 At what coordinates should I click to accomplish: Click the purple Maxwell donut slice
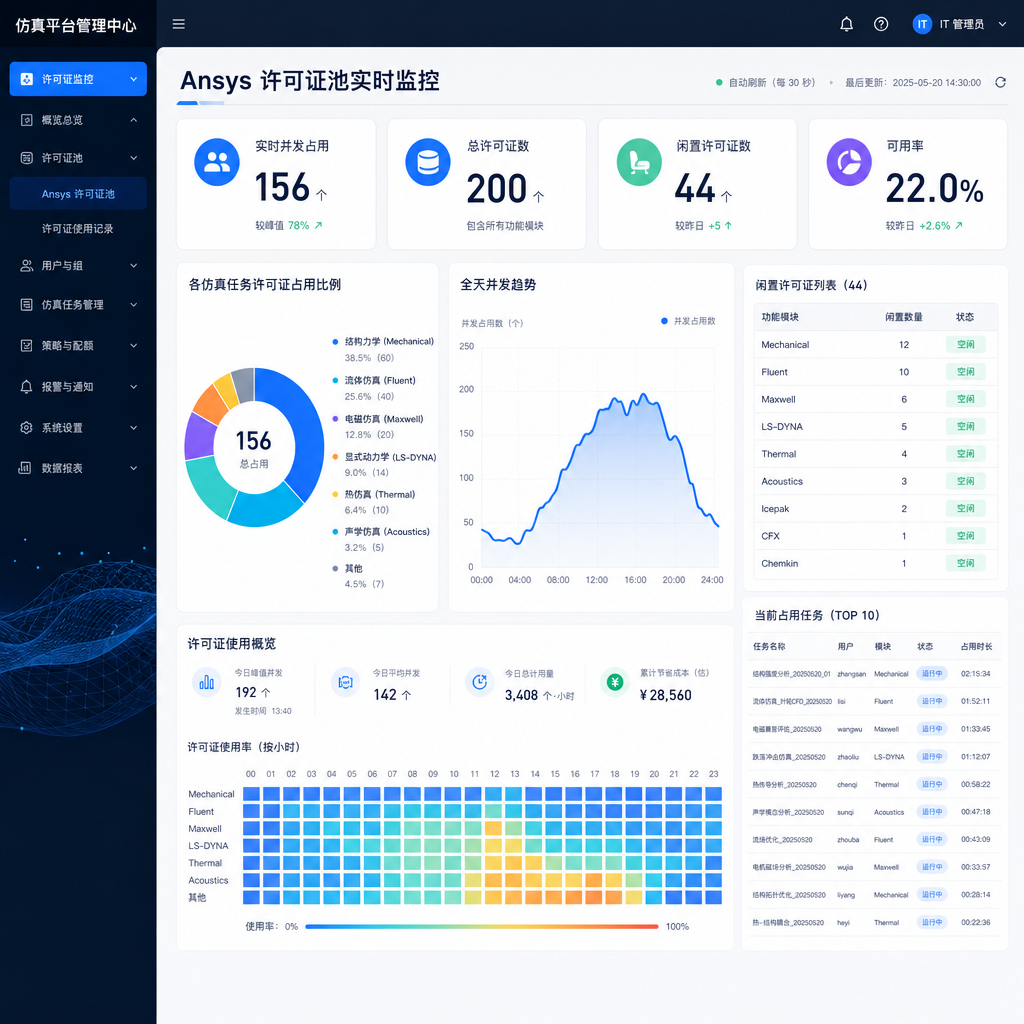click(x=199, y=436)
